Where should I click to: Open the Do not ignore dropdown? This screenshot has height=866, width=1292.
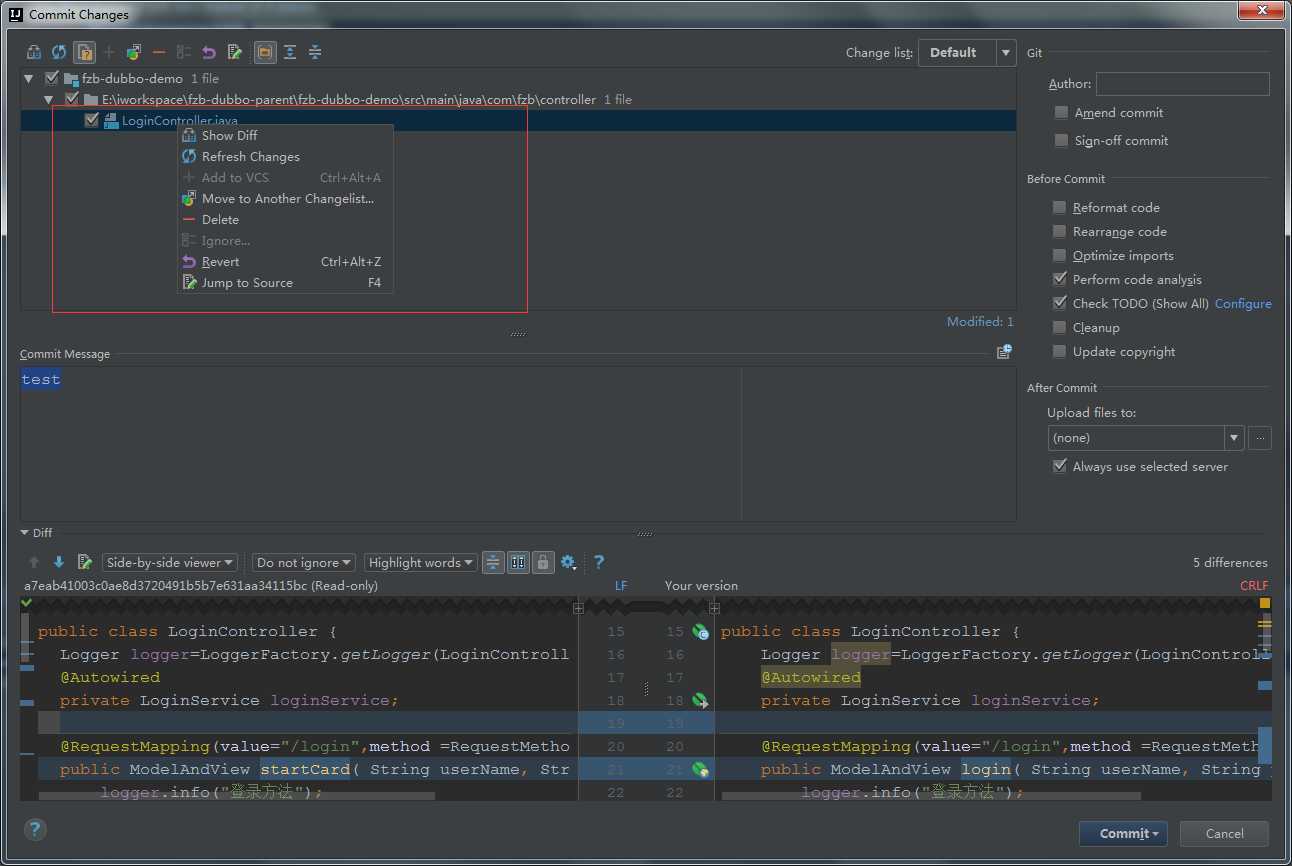tap(304, 562)
